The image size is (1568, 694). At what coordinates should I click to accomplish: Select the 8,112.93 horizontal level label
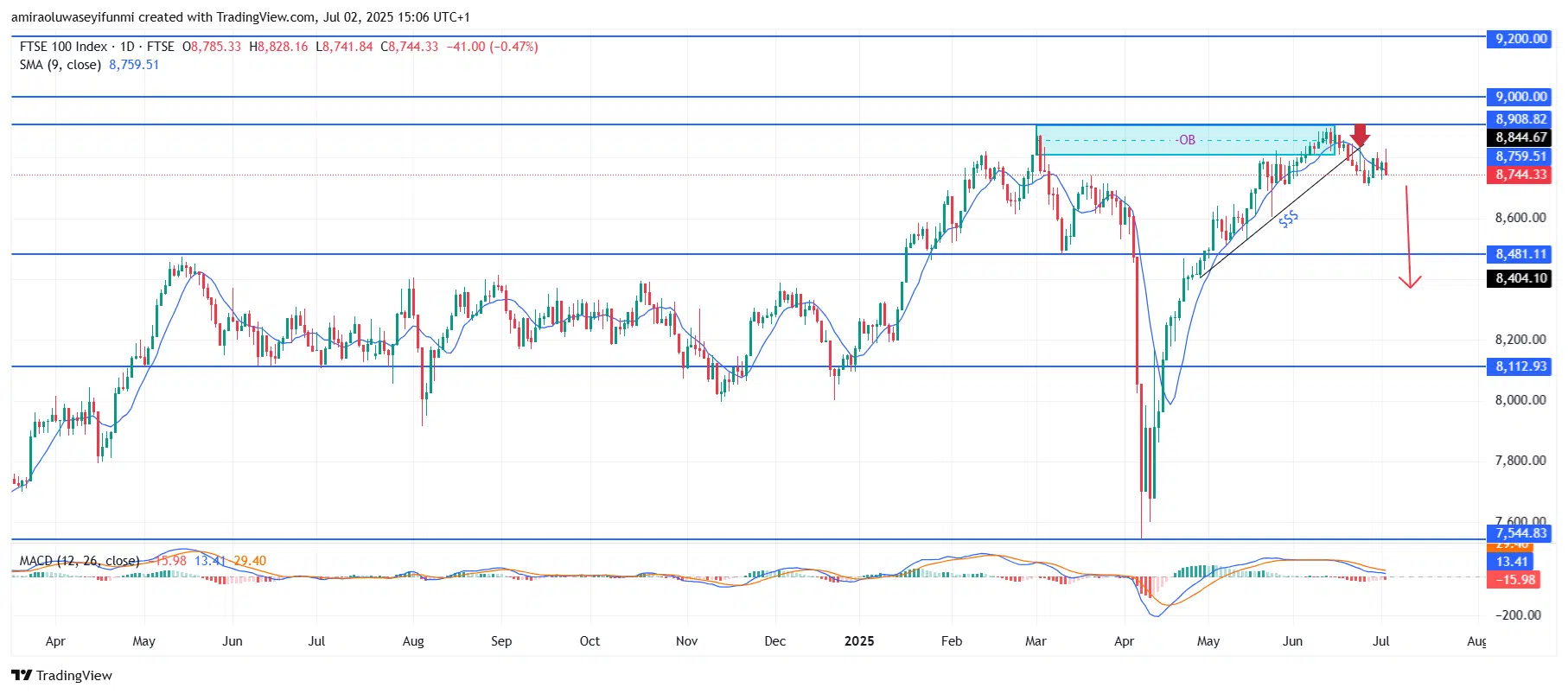tap(1520, 366)
